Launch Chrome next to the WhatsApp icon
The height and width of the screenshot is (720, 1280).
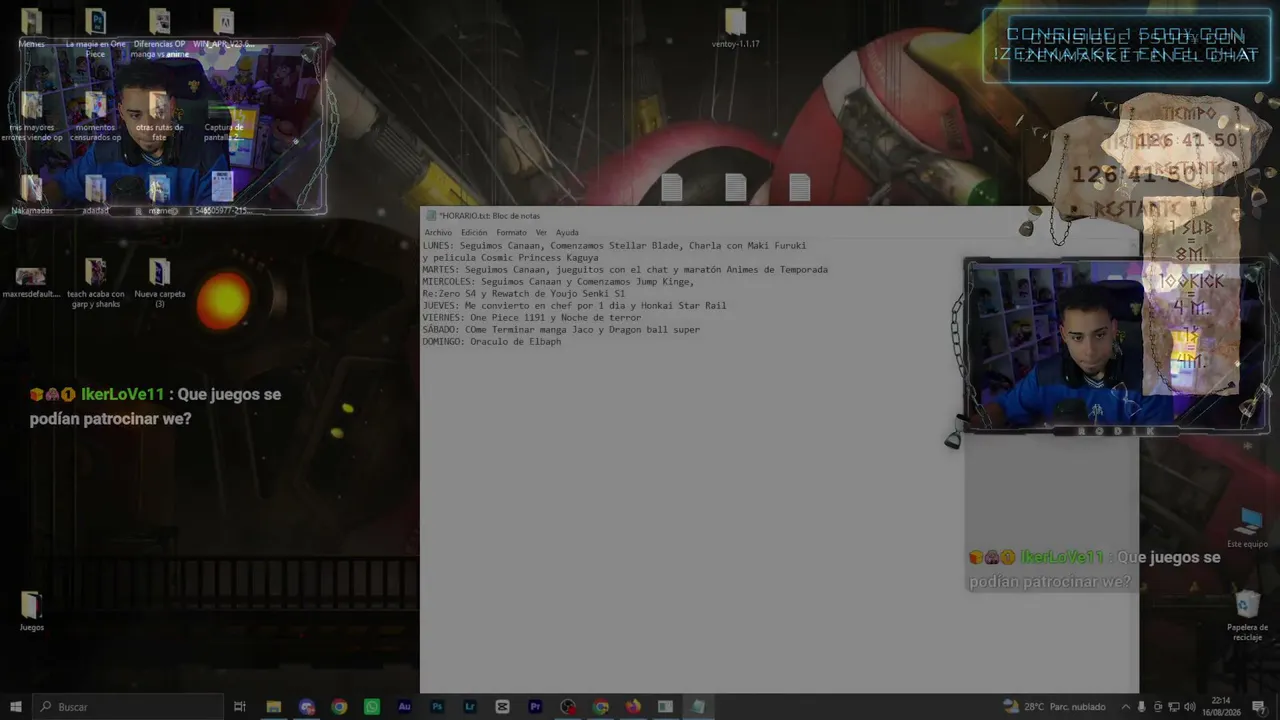click(x=339, y=707)
